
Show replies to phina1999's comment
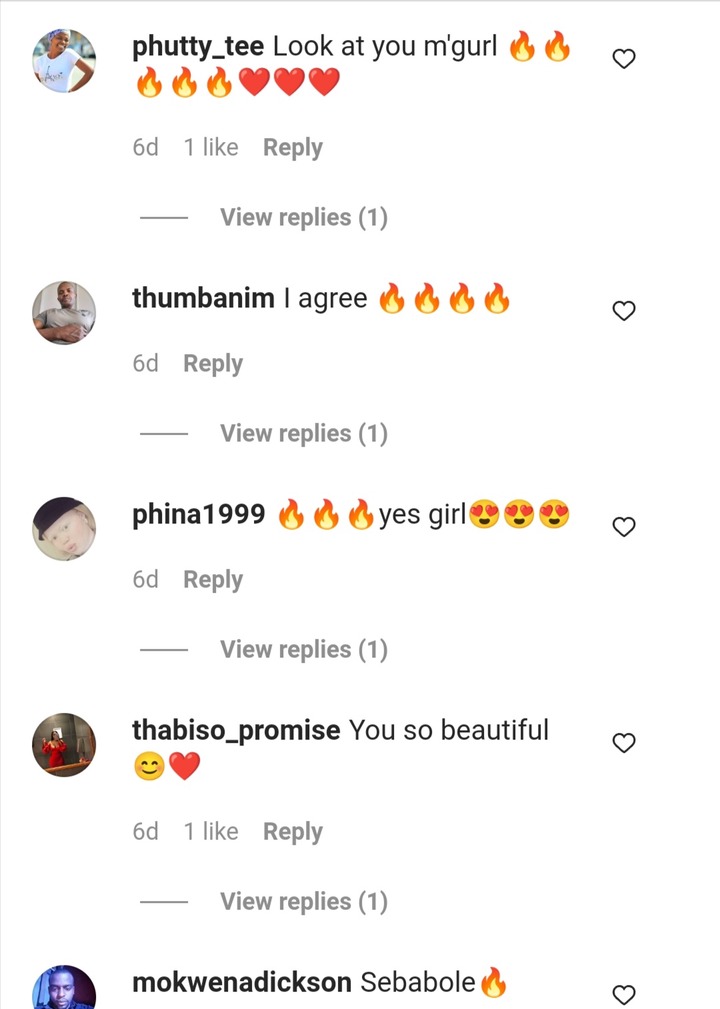[x=304, y=650]
